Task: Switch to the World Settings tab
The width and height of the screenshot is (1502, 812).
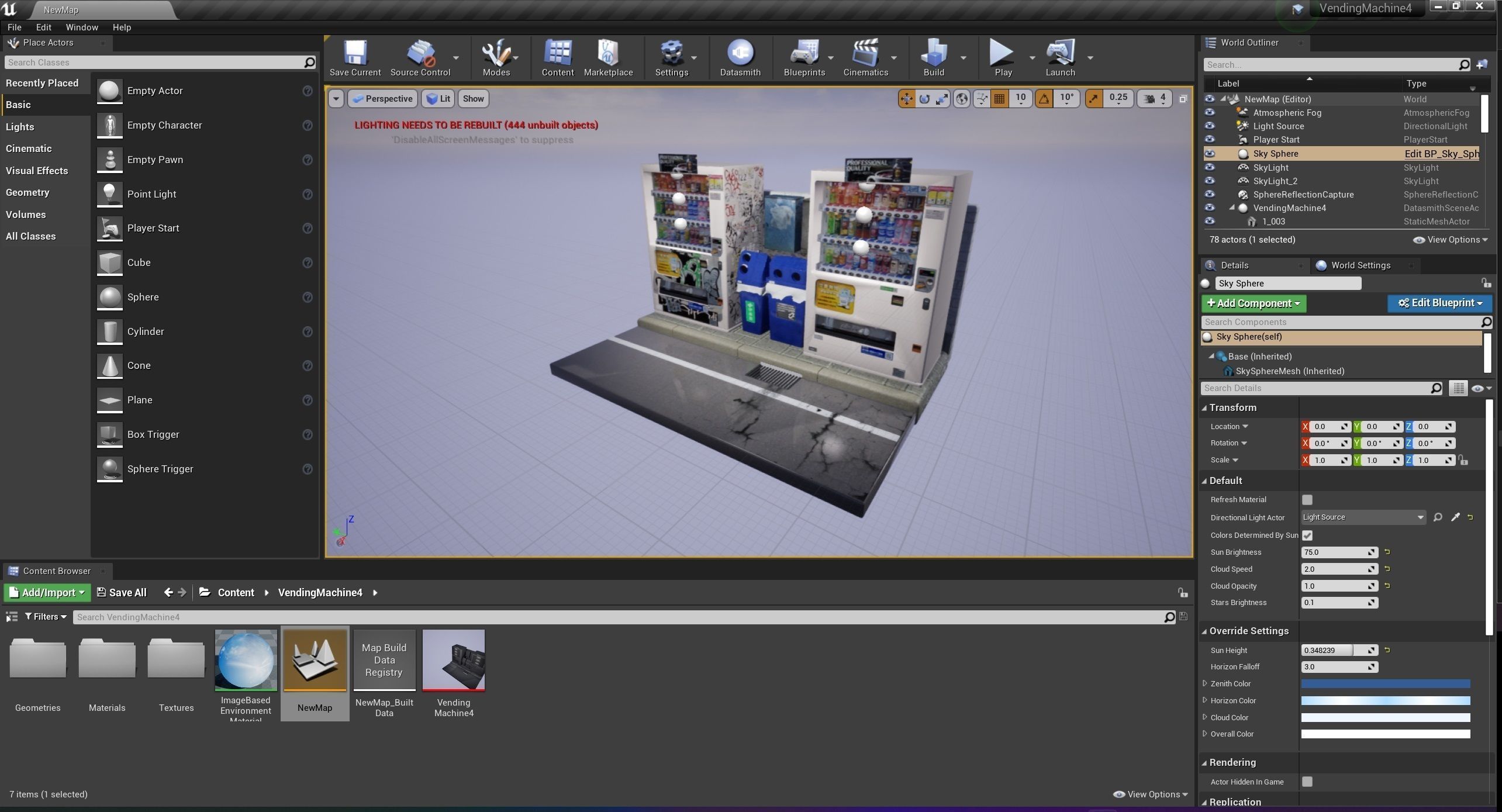Action: click(x=1361, y=265)
